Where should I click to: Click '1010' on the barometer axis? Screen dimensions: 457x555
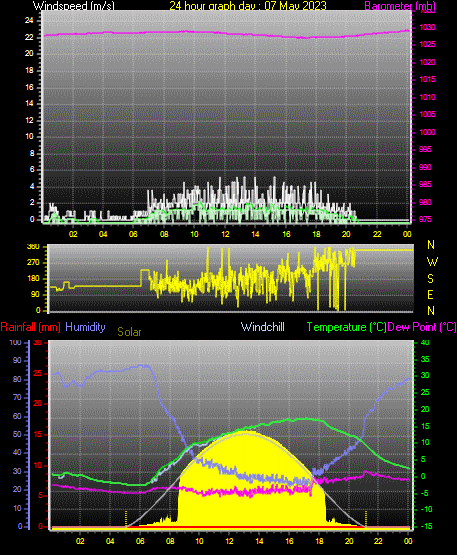427,97
